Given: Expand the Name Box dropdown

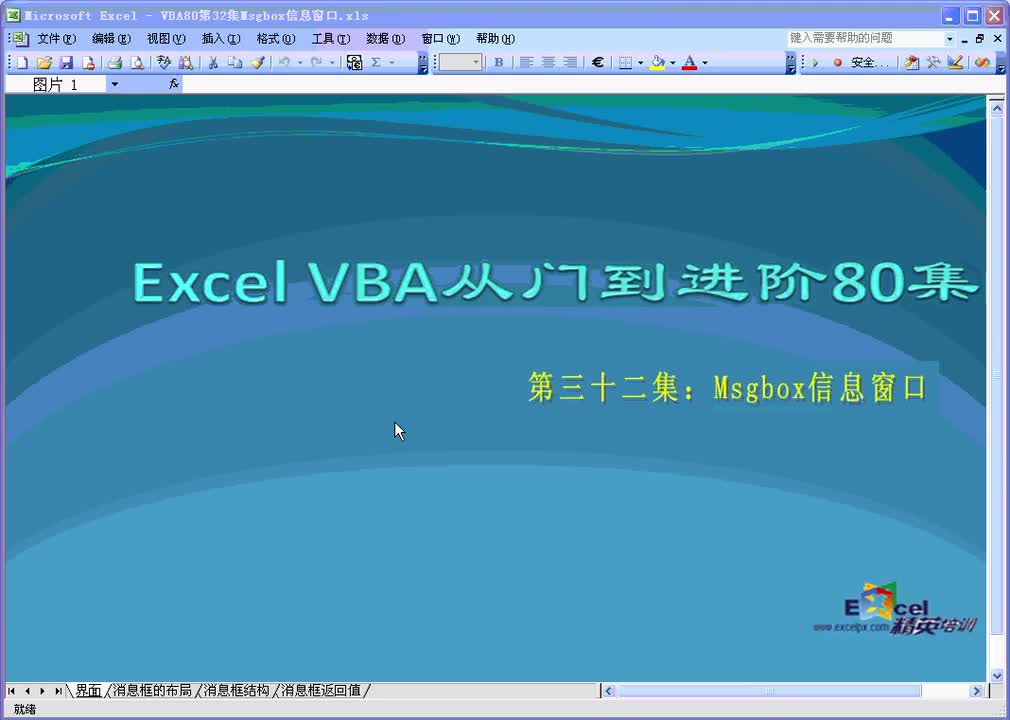Looking at the screenshot, I should tap(115, 84).
